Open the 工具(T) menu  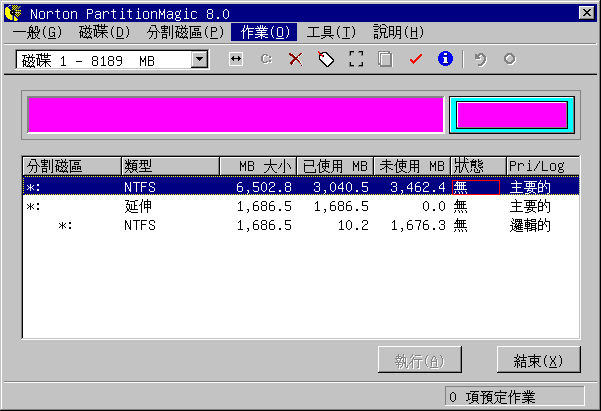[x=331, y=32]
